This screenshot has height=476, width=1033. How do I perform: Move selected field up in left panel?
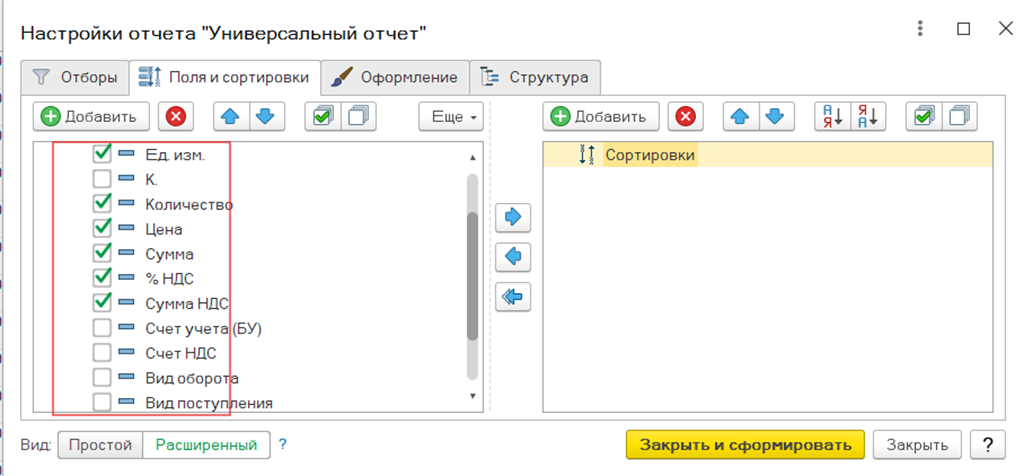click(229, 117)
